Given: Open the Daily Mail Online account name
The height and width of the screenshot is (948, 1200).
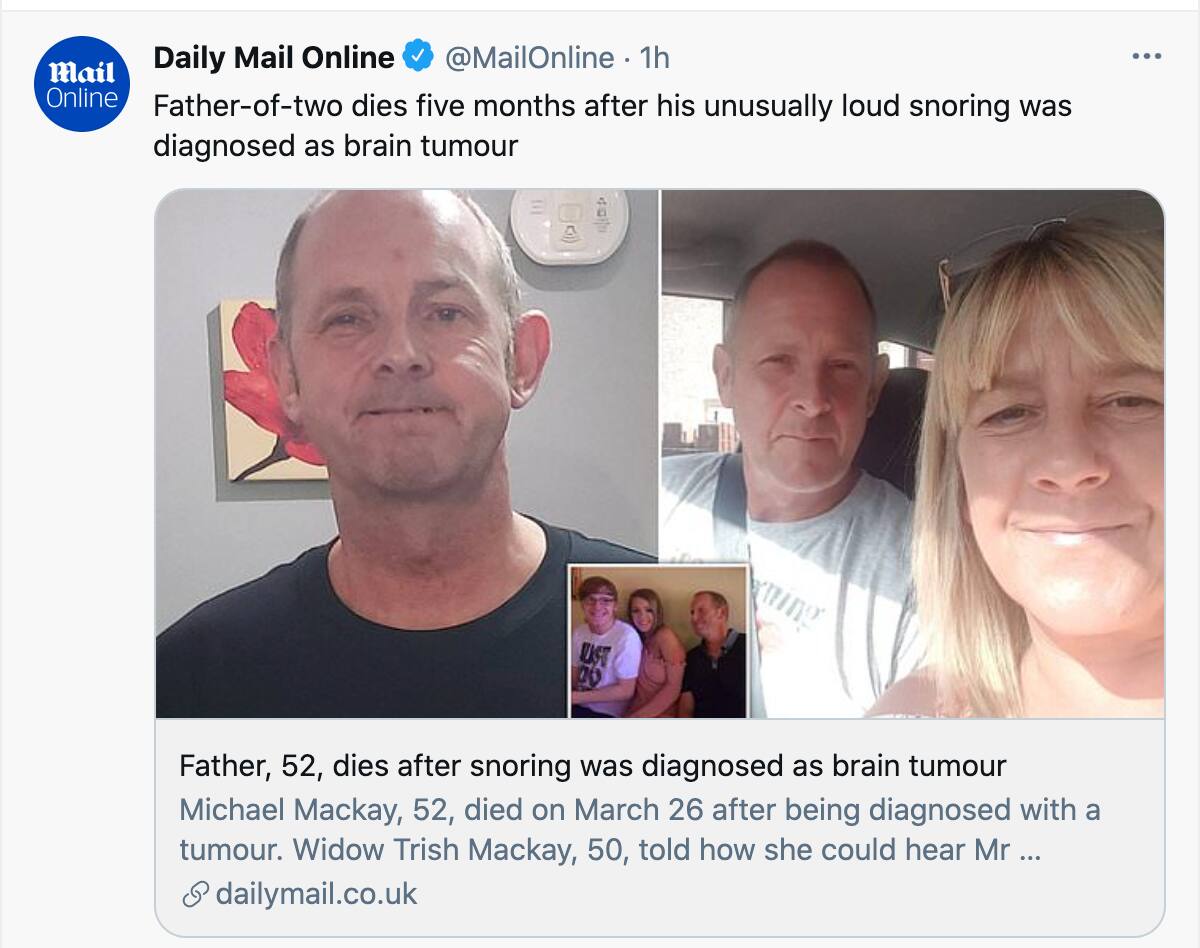Looking at the screenshot, I should tap(274, 58).
